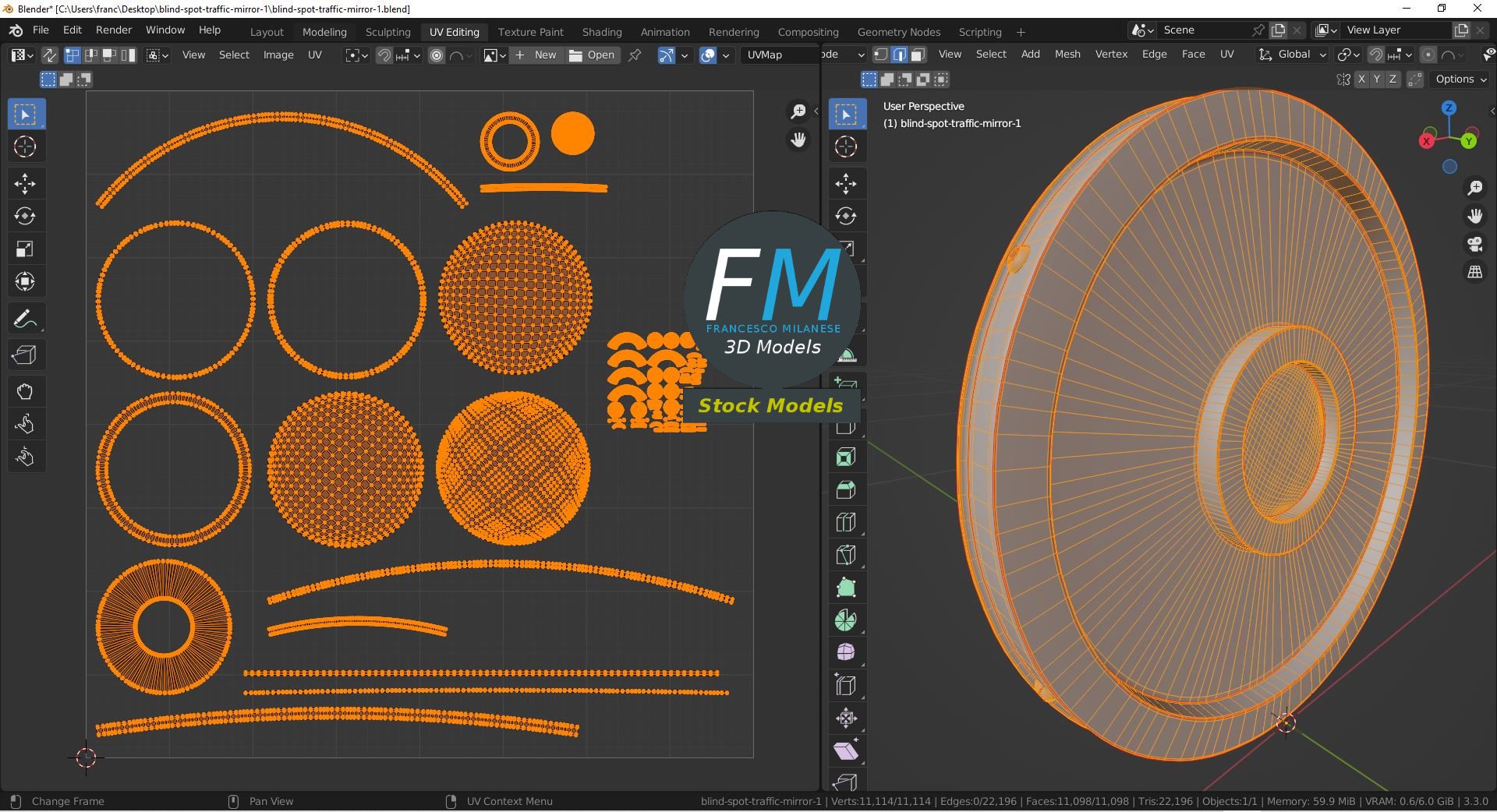
Task: Select the UV editor Select Box tool
Action: click(25, 115)
